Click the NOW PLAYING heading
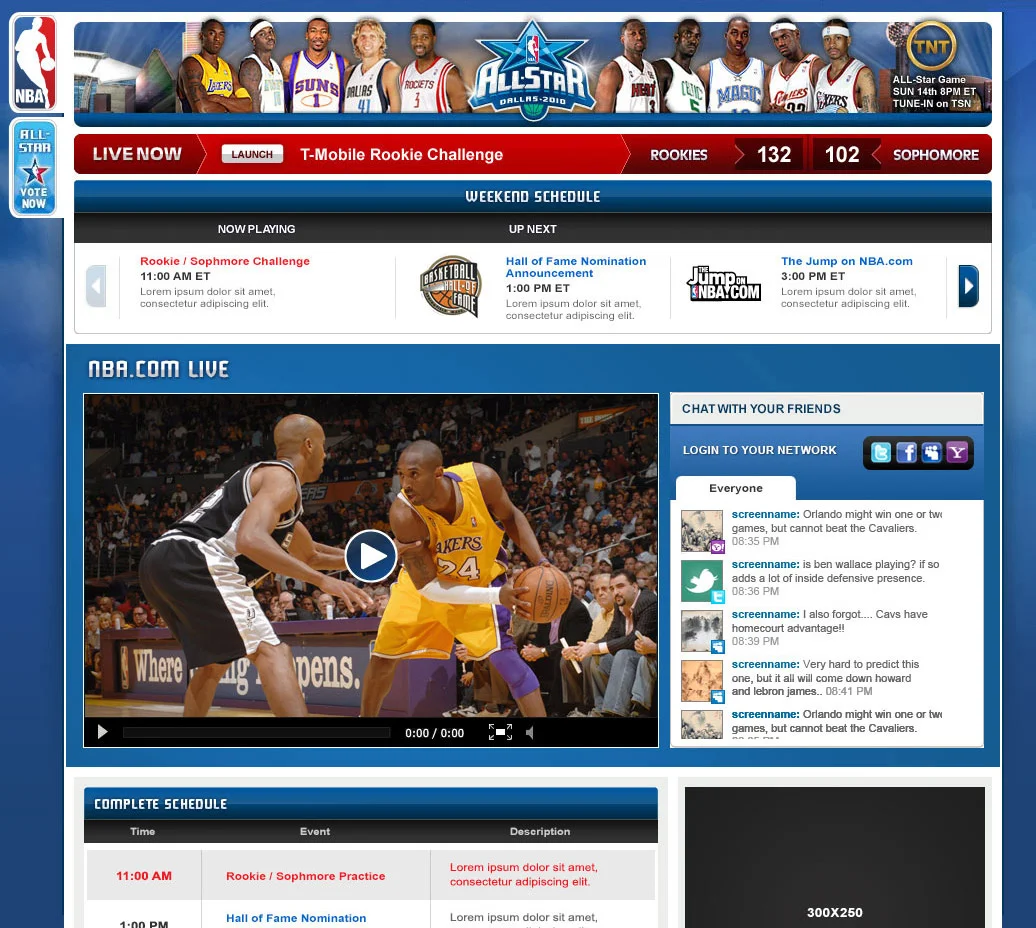1036x928 pixels. [x=256, y=229]
